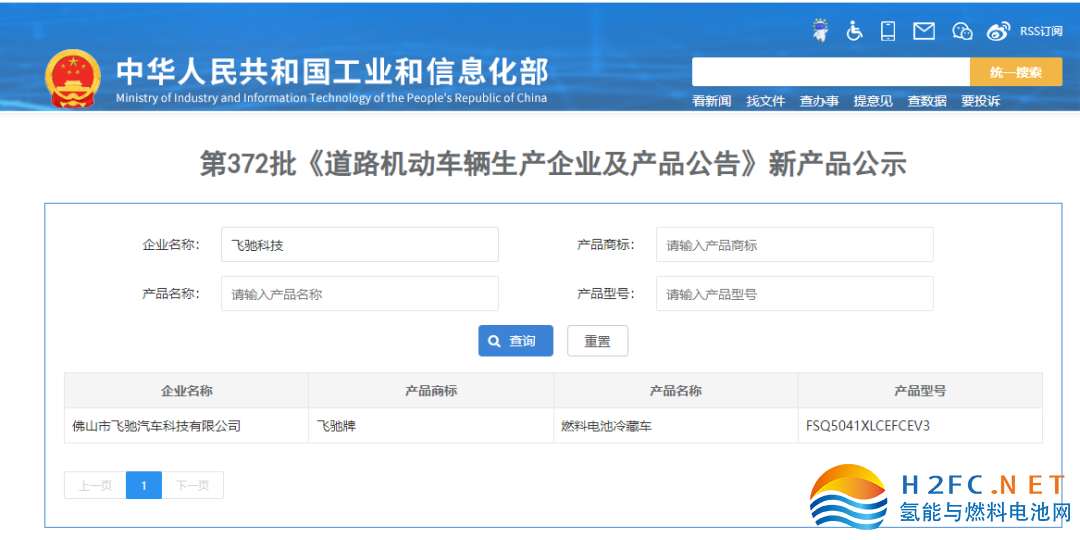
Task: Click the 上一页 previous page button
Action: point(95,486)
